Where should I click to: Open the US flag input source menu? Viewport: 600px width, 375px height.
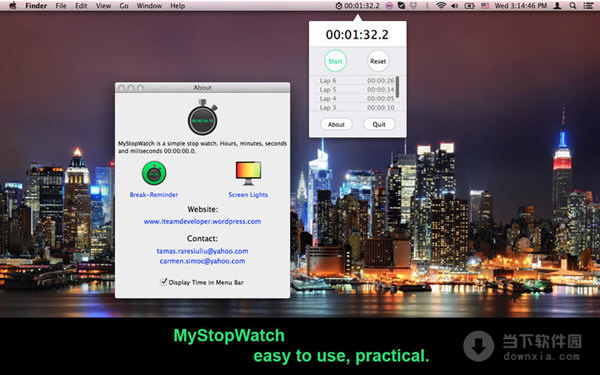pos(485,6)
